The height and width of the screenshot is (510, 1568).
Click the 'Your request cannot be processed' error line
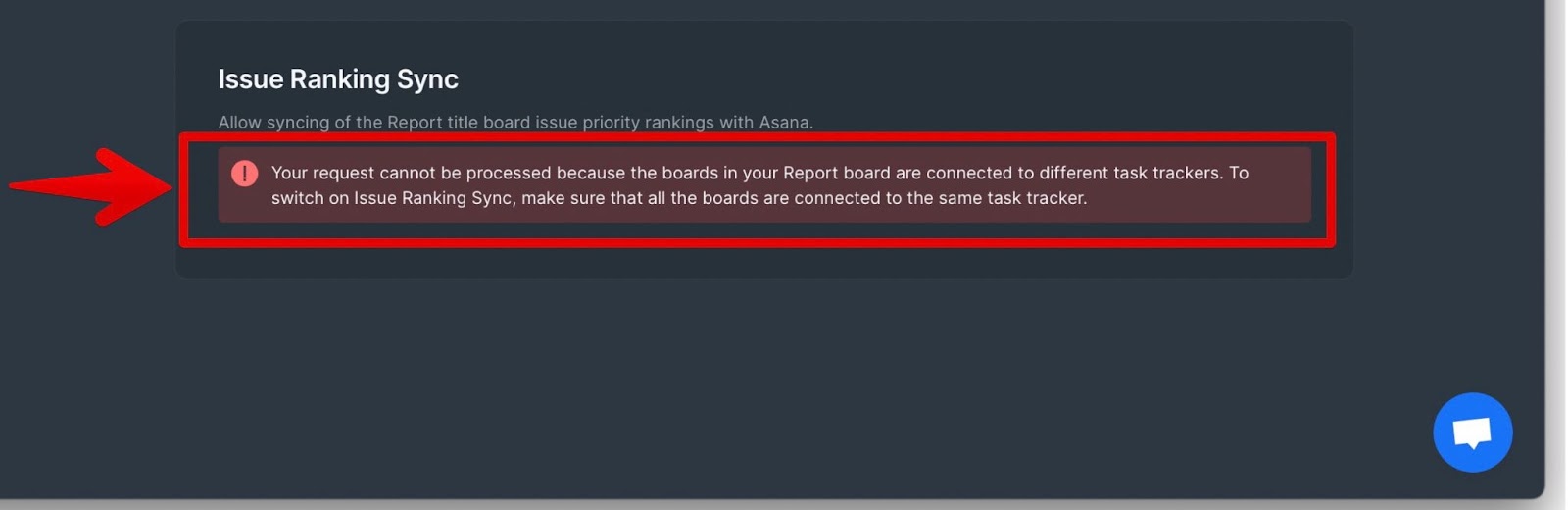click(759, 173)
